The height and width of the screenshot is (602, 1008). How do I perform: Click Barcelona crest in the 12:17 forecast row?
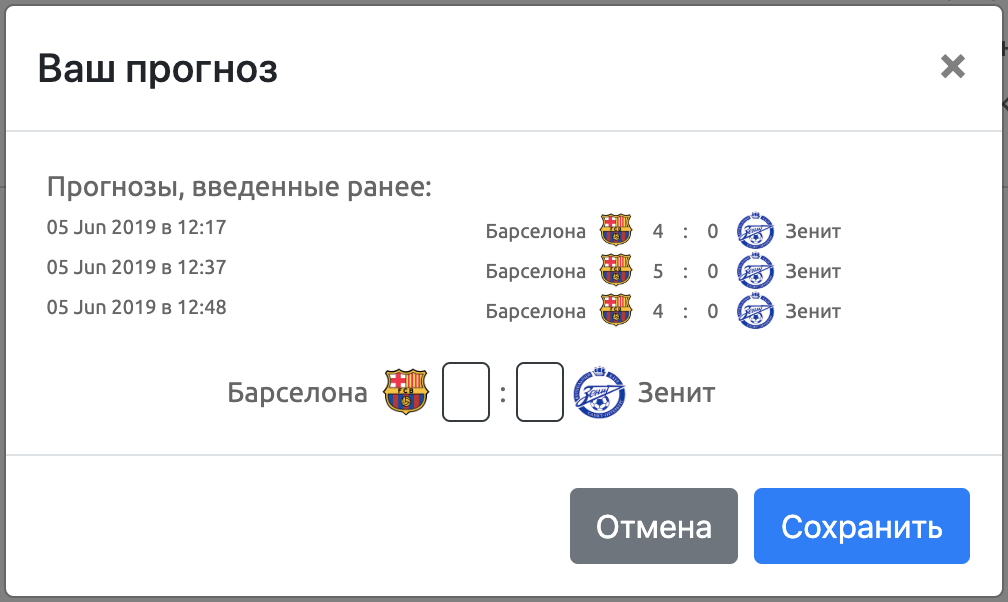coord(616,231)
